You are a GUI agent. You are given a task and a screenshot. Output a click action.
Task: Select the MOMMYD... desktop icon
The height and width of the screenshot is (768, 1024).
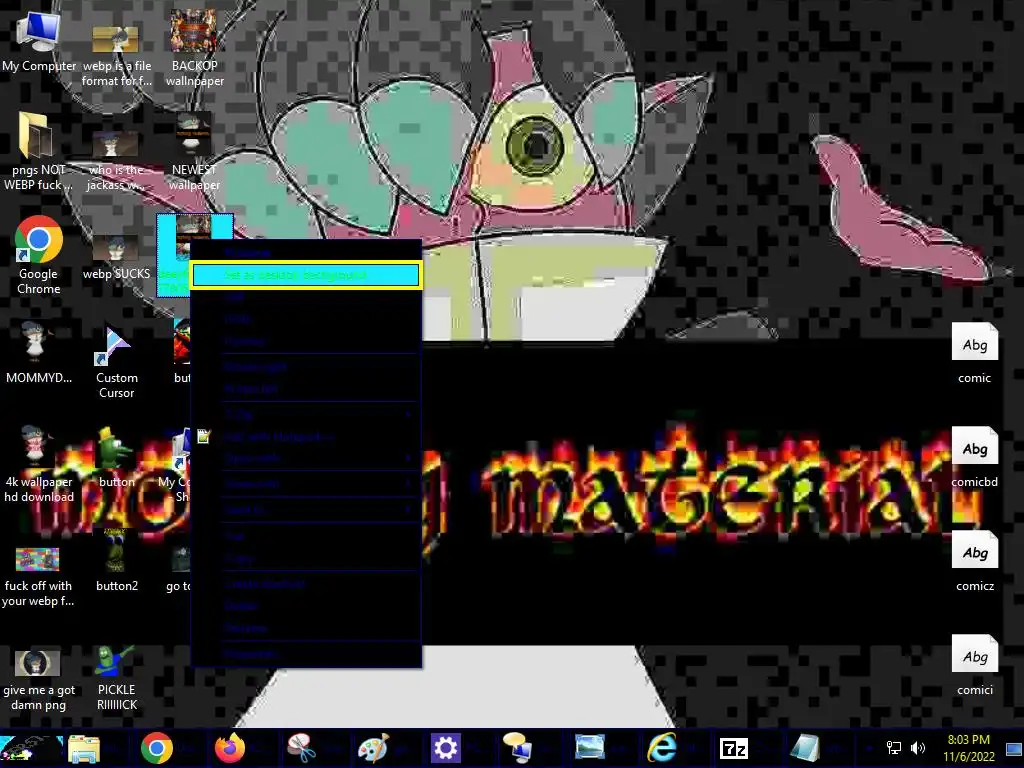click(x=39, y=351)
